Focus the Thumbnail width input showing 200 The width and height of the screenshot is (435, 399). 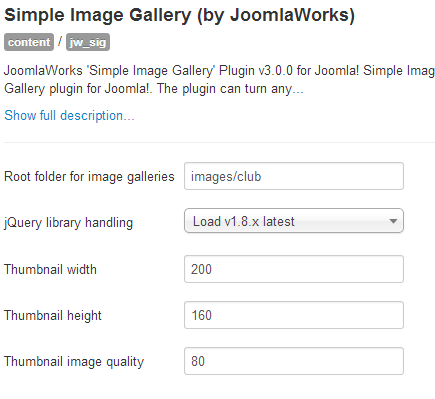pyautogui.click(x=294, y=269)
